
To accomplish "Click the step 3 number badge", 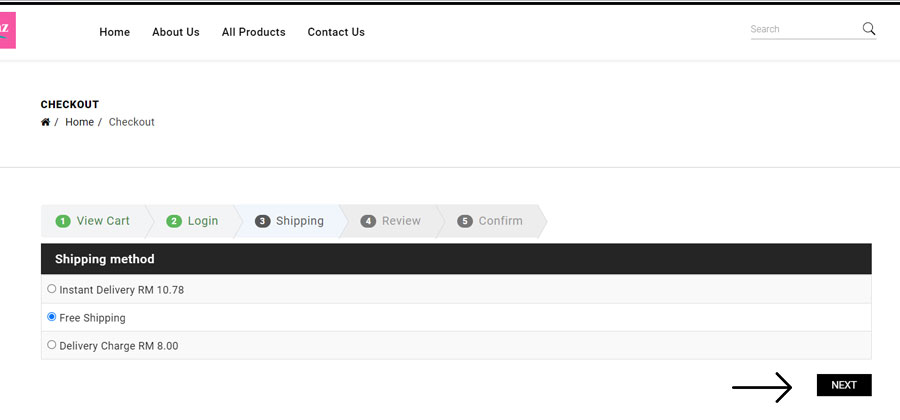I will 262,221.
